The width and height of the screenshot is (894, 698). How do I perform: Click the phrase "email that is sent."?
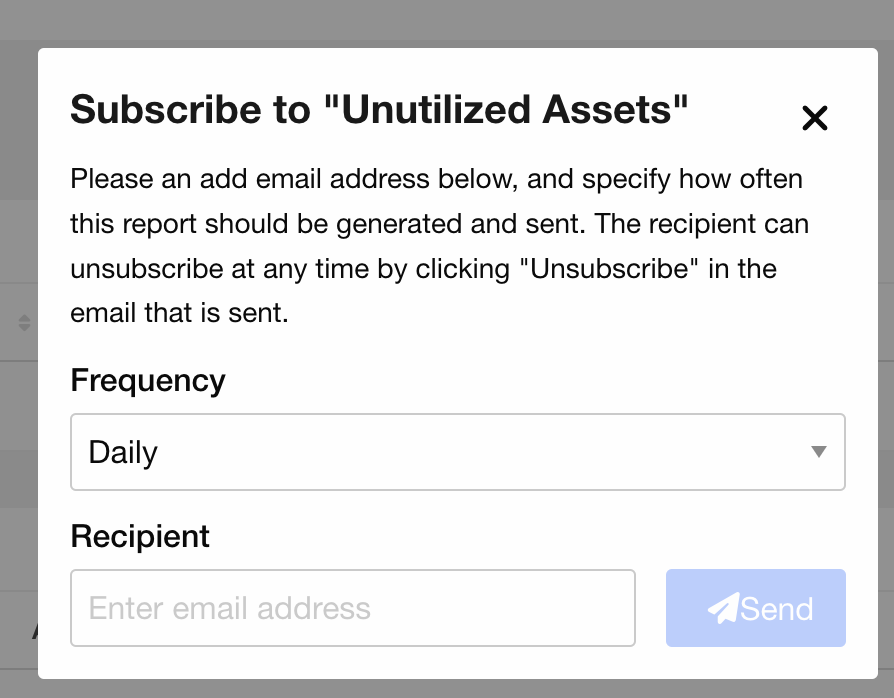click(179, 313)
